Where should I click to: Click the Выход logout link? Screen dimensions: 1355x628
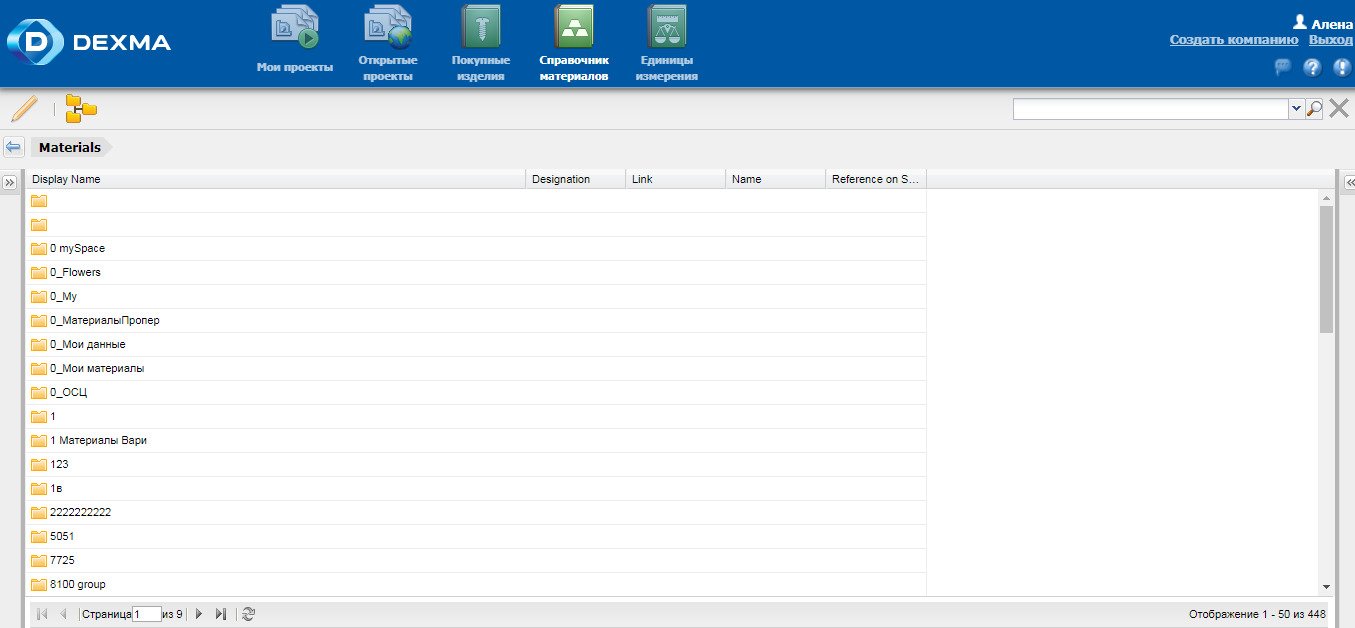click(1331, 40)
